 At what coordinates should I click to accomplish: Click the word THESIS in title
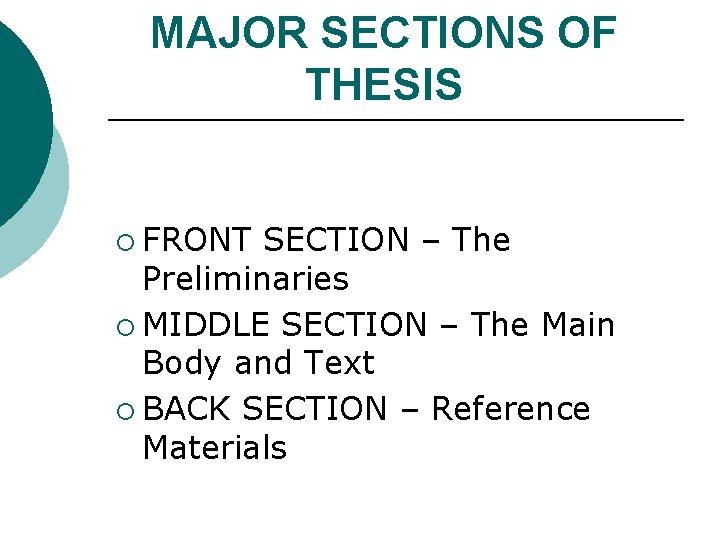384,84
